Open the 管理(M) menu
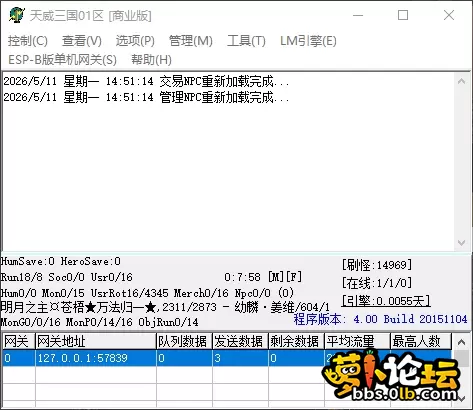 (x=191, y=41)
